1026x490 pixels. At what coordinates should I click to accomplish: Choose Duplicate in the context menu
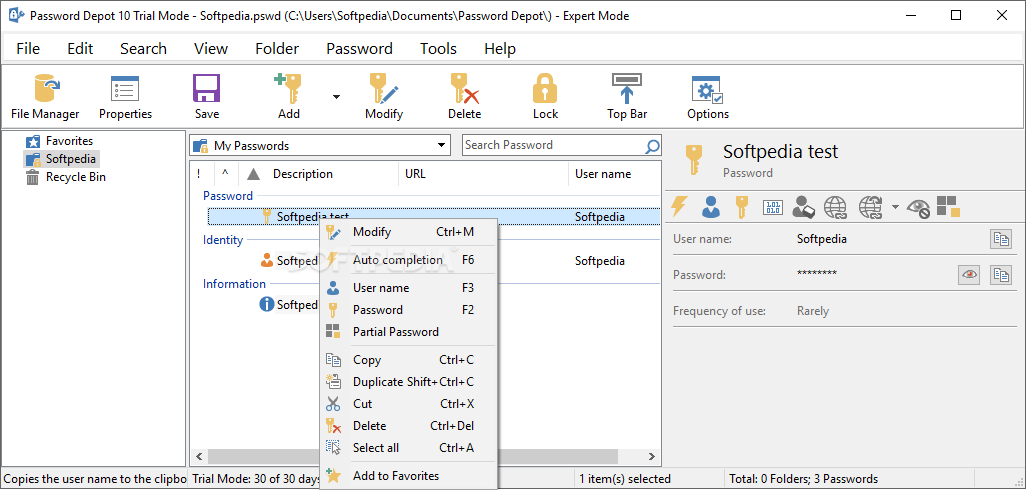[408, 382]
